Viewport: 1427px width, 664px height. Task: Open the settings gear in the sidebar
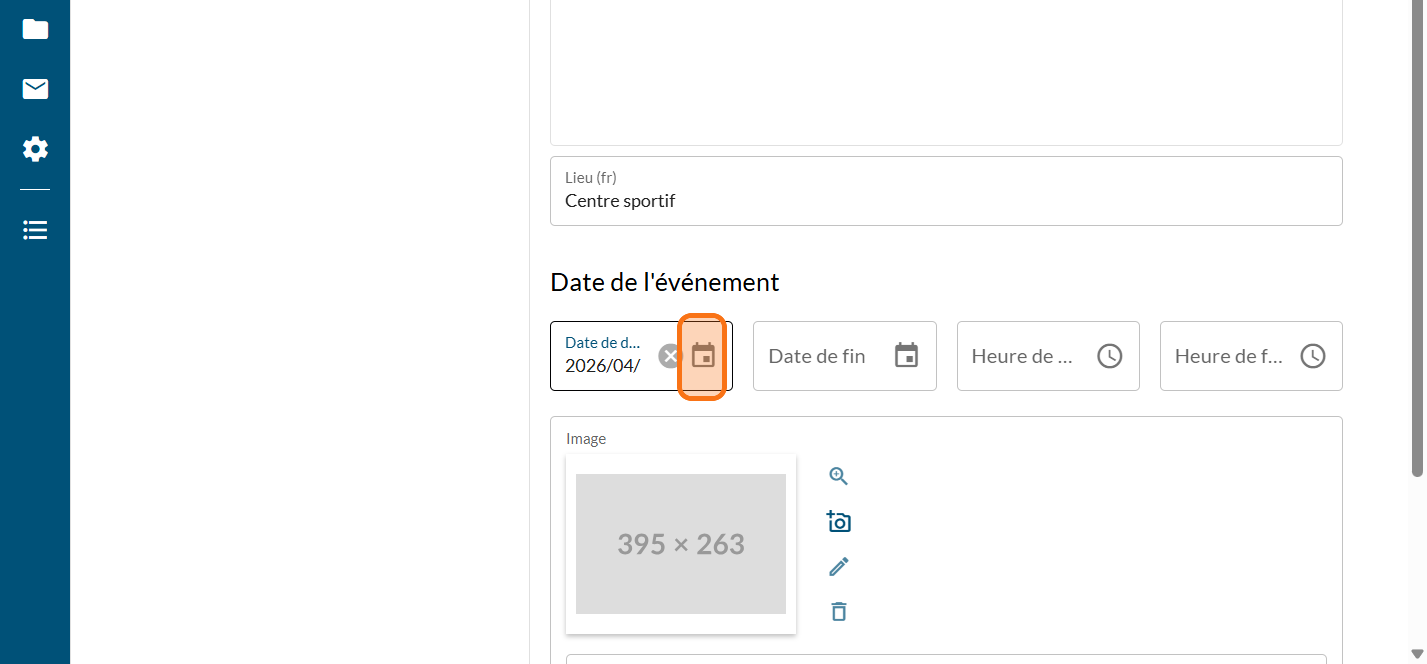pyautogui.click(x=35, y=150)
